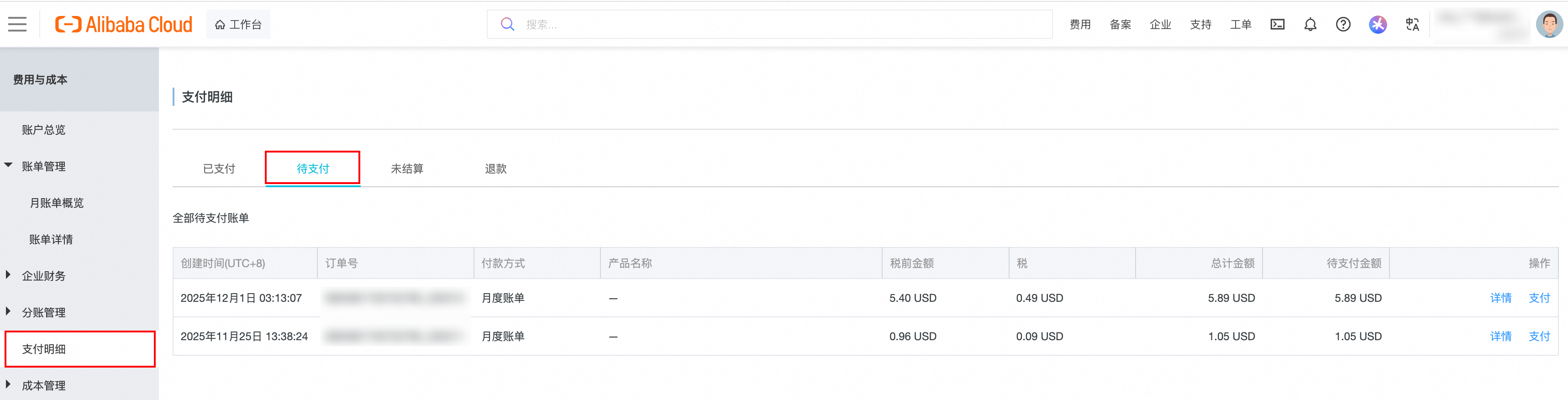Viewport: 1568px width, 400px height.
Task: Click the 工作台 home button
Action: pos(238,24)
